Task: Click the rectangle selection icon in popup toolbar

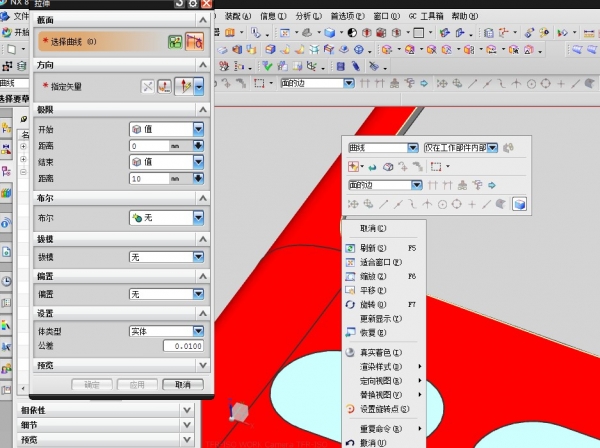Action: 436,166
